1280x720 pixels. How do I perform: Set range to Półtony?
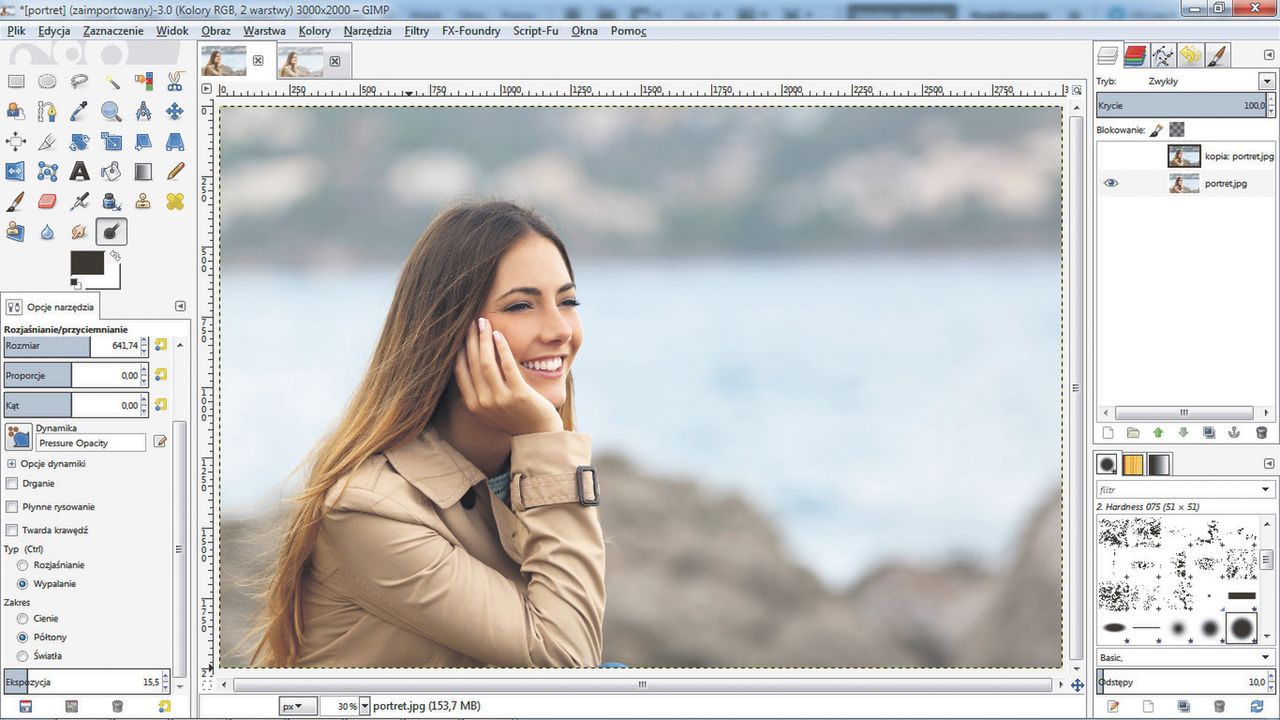pyautogui.click(x=22, y=637)
